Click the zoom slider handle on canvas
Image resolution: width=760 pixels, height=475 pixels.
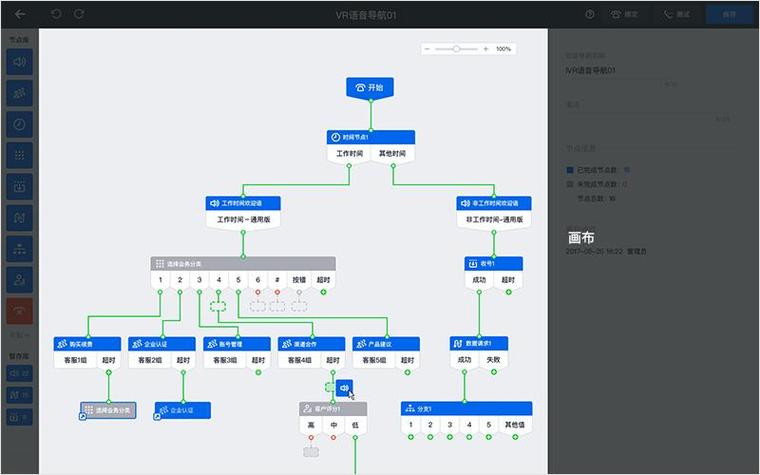click(456, 49)
